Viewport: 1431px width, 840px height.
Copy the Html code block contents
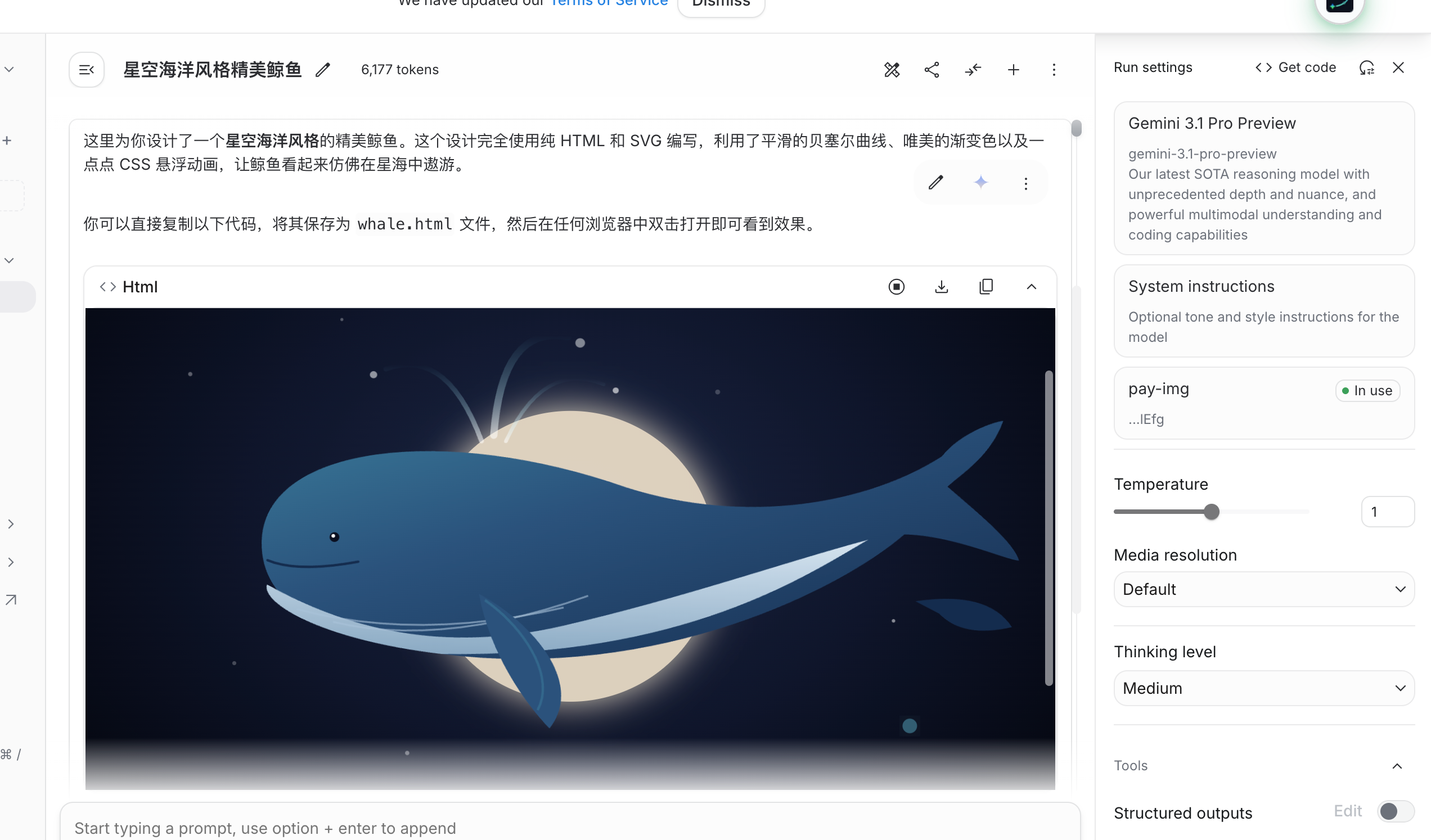[x=986, y=287]
